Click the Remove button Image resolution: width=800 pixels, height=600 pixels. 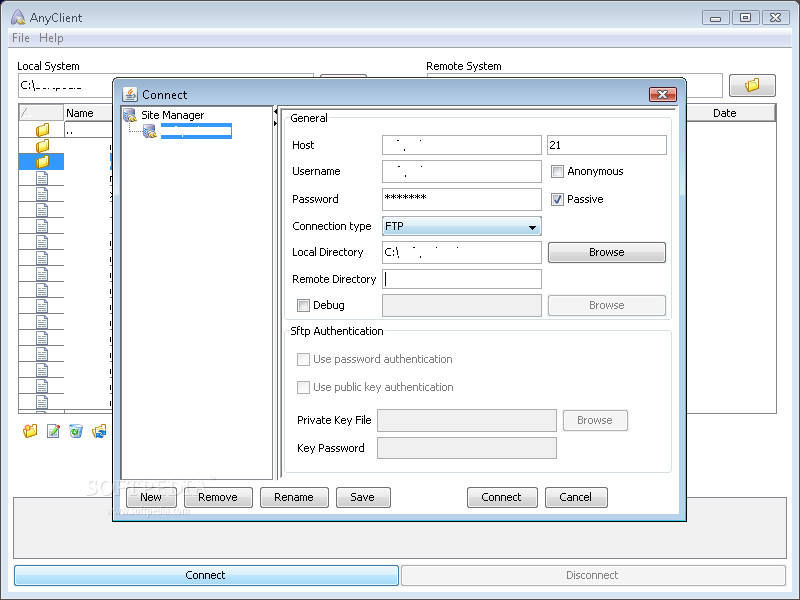[x=218, y=497]
